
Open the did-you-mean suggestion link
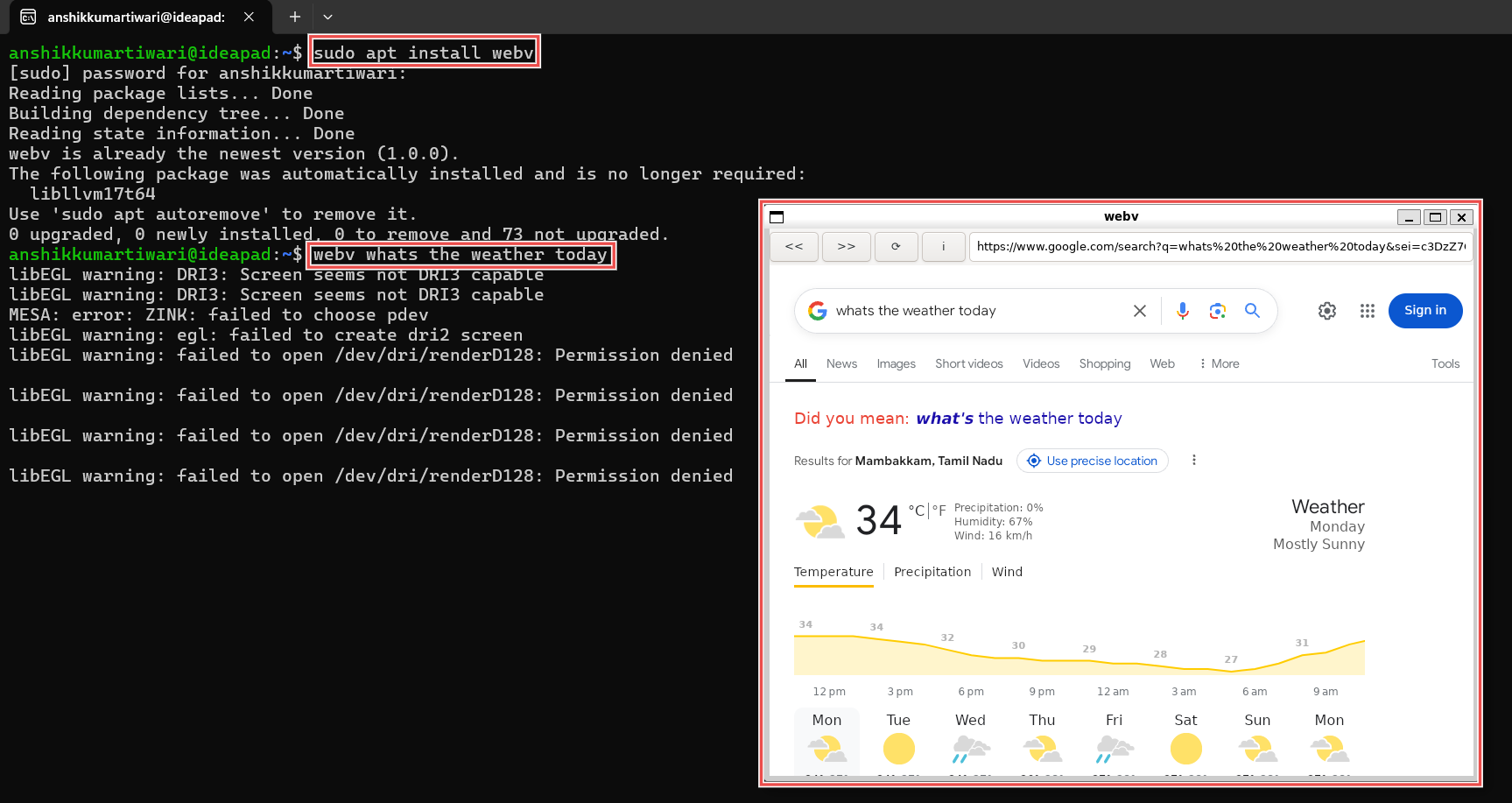[x=1018, y=418]
